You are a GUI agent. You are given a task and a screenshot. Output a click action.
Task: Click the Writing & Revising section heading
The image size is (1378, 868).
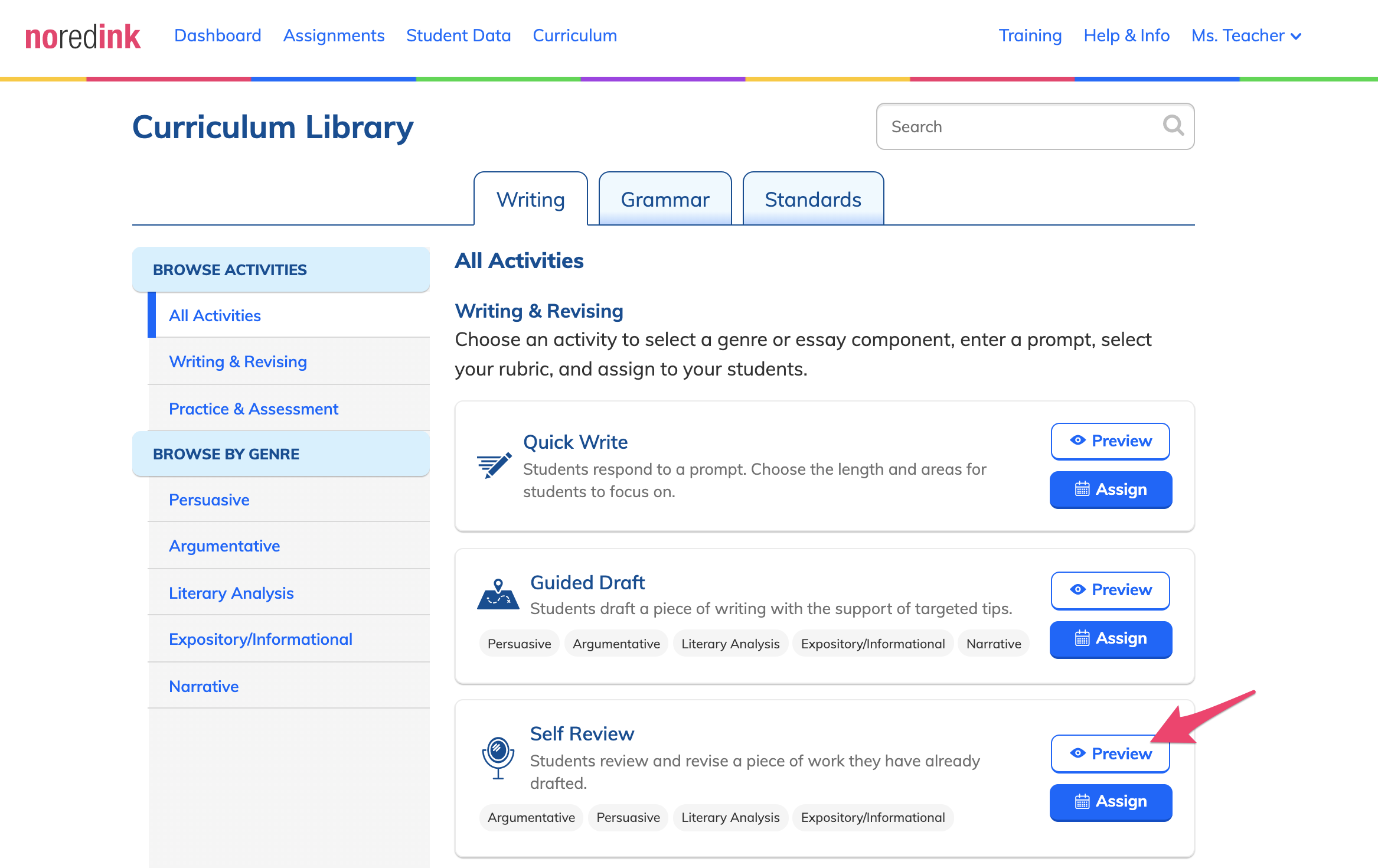point(539,311)
